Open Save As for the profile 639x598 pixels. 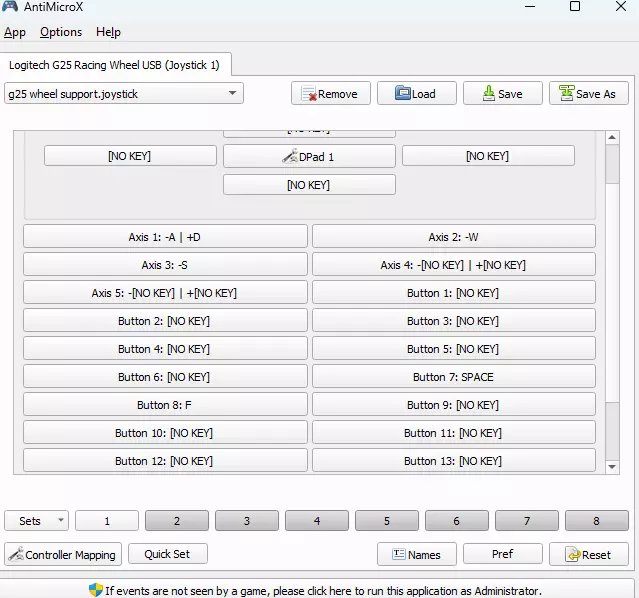pyautogui.click(x=588, y=93)
